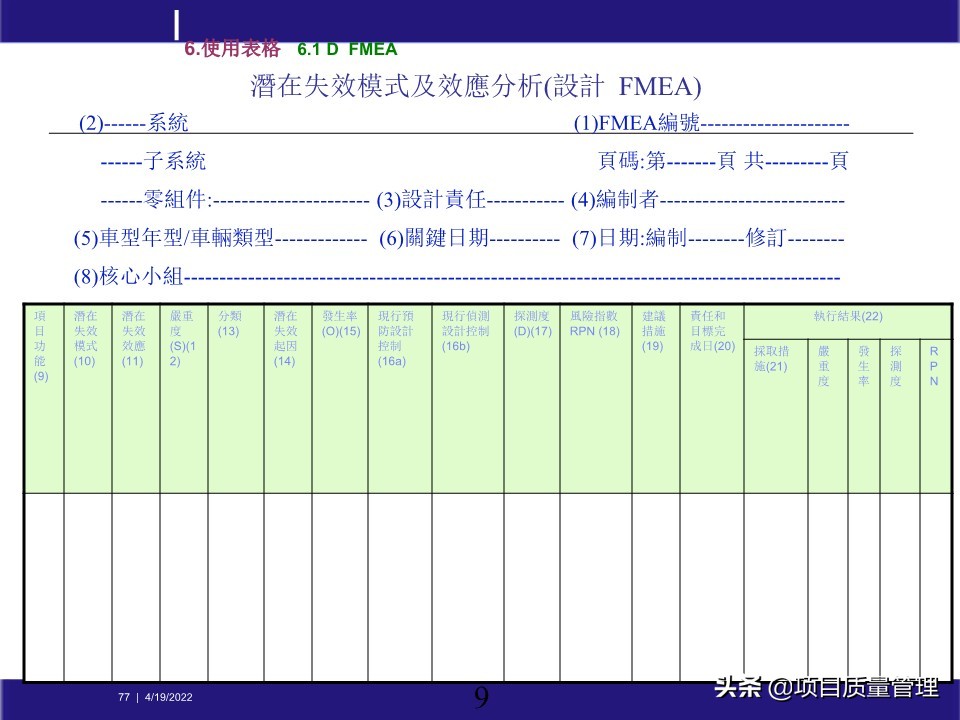Image resolution: width=960 pixels, height=720 pixels.
Task: Select the "6.1 D FMEA" label
Action: 348,47
